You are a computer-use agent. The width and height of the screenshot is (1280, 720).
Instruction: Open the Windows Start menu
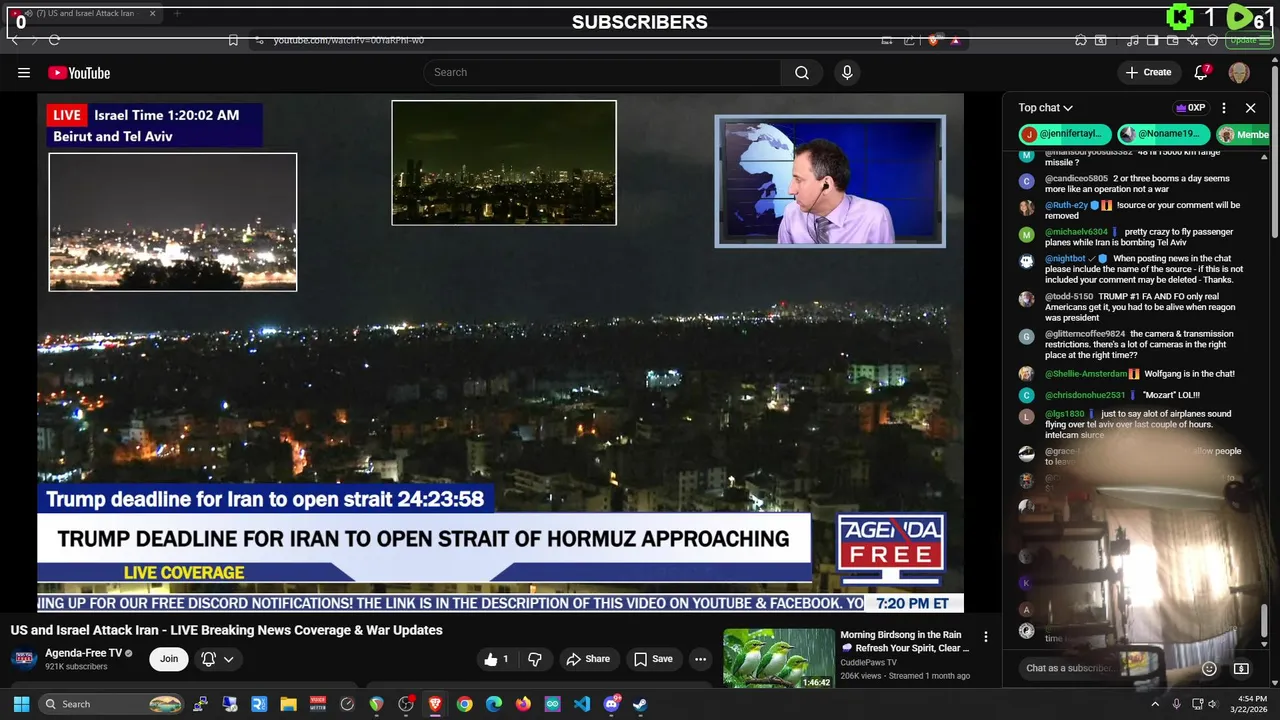pos(21,704)
